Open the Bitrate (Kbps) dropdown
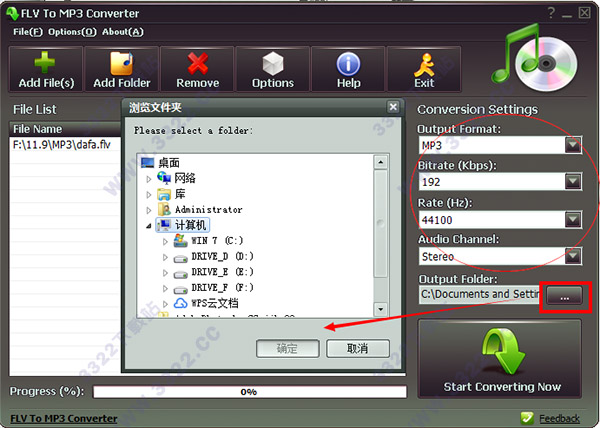The image size is (600, 428). [x=573, y=182]
